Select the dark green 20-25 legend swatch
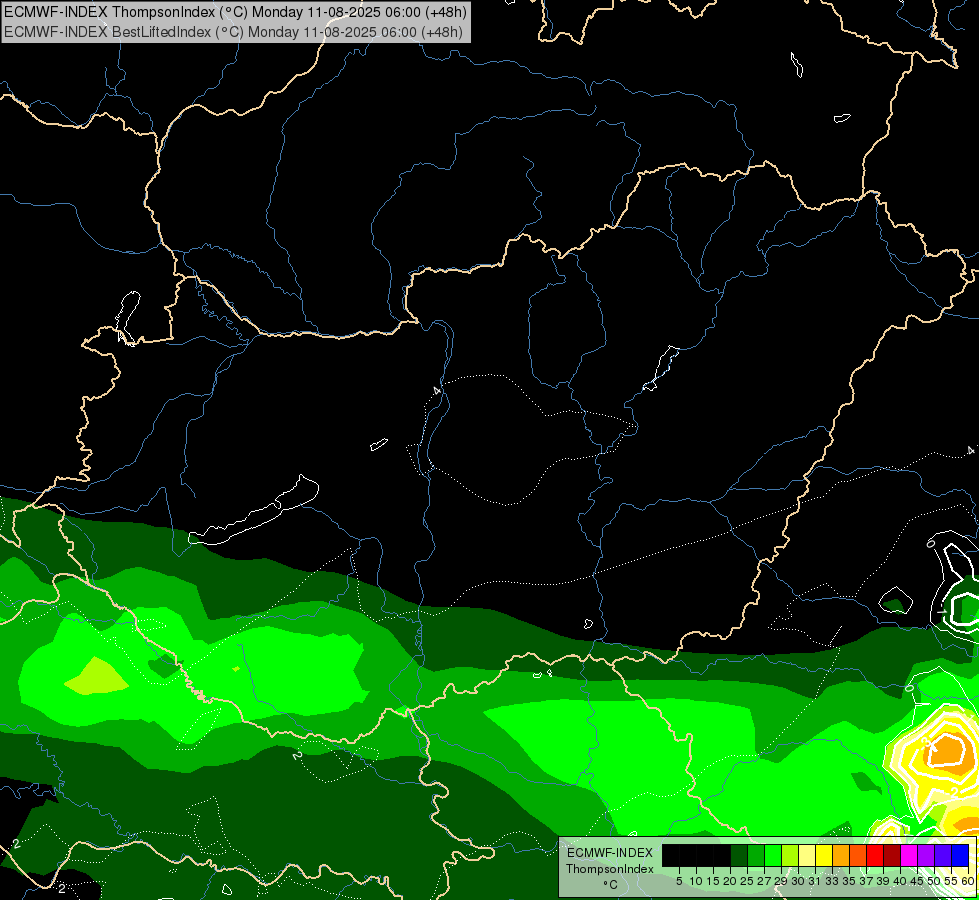The height and width of the screenshot is (900, 979). 739,855
